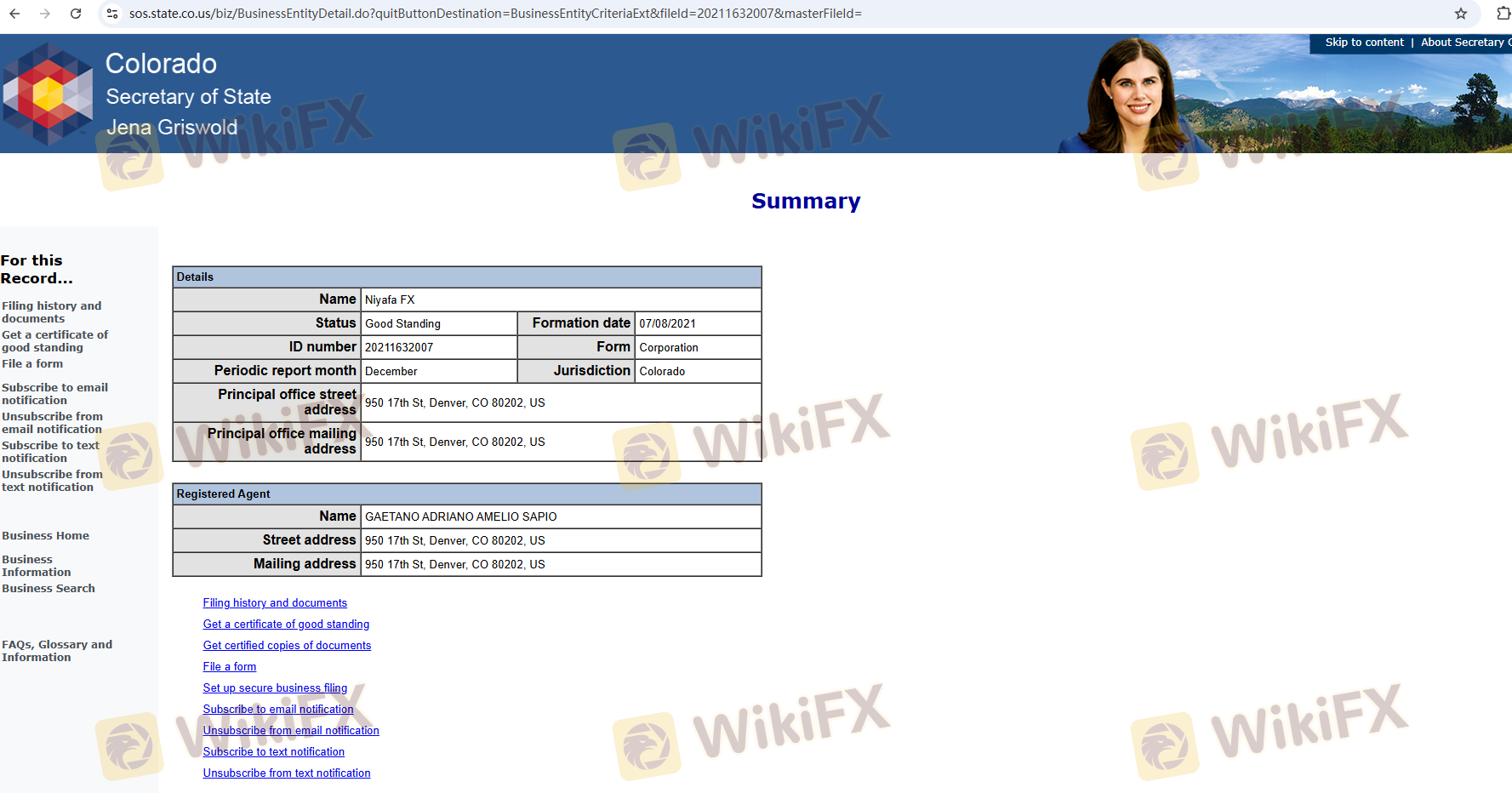
Task: Click Unsubscribe from text notification link below table
Action: (x=287, y=773)
